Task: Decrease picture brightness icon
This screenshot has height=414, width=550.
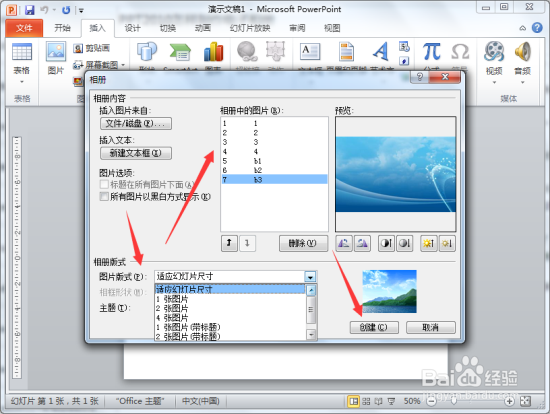Action: (x=447, y=243)
